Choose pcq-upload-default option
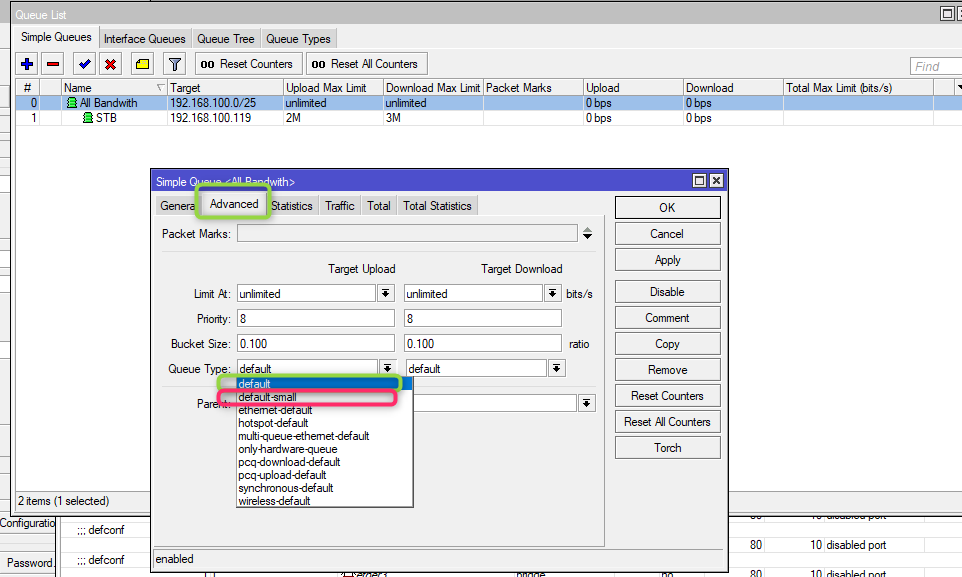This screenshot has width=962, height=577. (324, 475)
